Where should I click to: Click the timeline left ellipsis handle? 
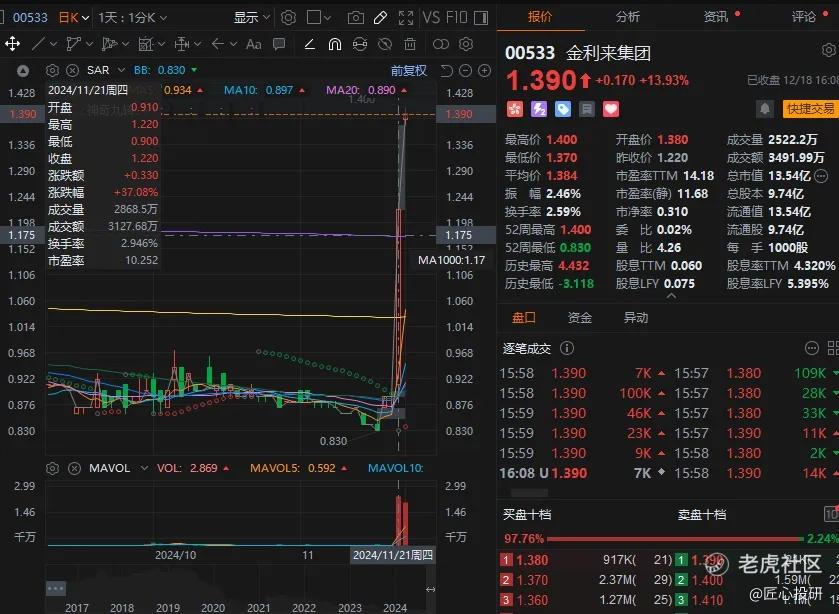pyautogui.click(x=56, y=588)
